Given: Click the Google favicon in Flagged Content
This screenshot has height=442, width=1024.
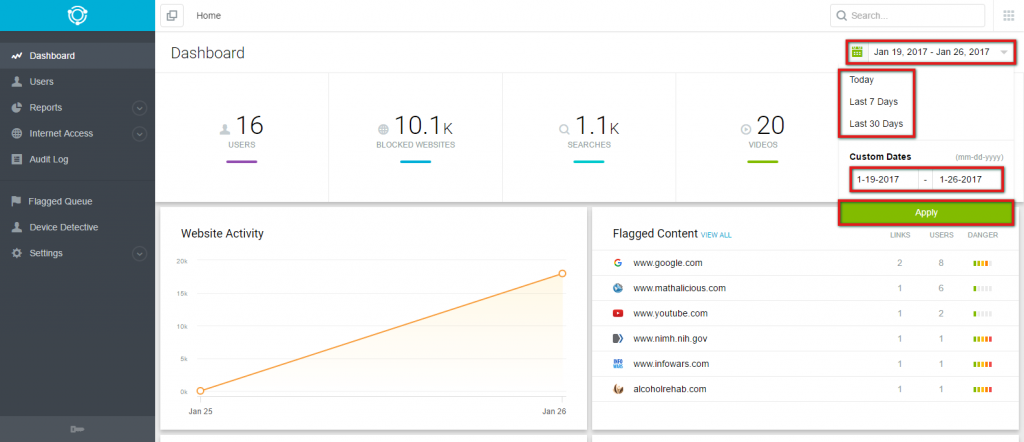Looking at the screenshot, I should (618, 263).
